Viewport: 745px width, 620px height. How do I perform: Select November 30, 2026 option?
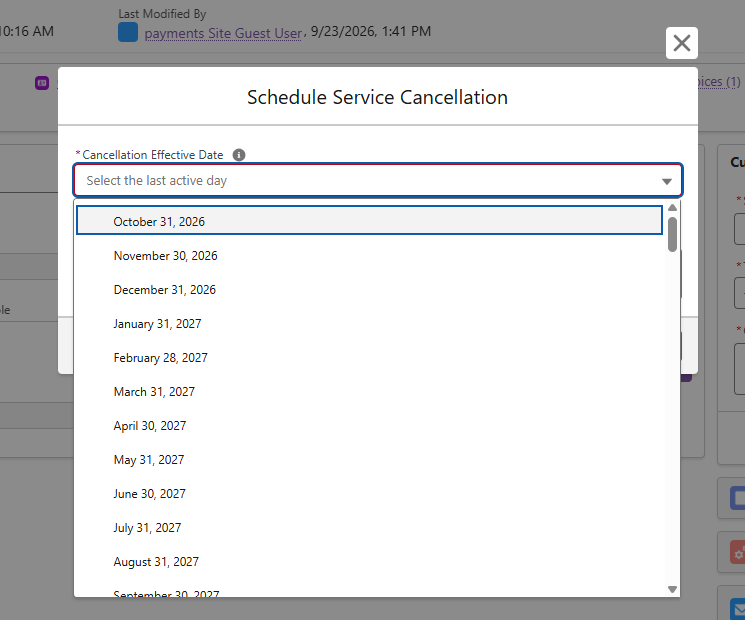[x=369, y=256]
